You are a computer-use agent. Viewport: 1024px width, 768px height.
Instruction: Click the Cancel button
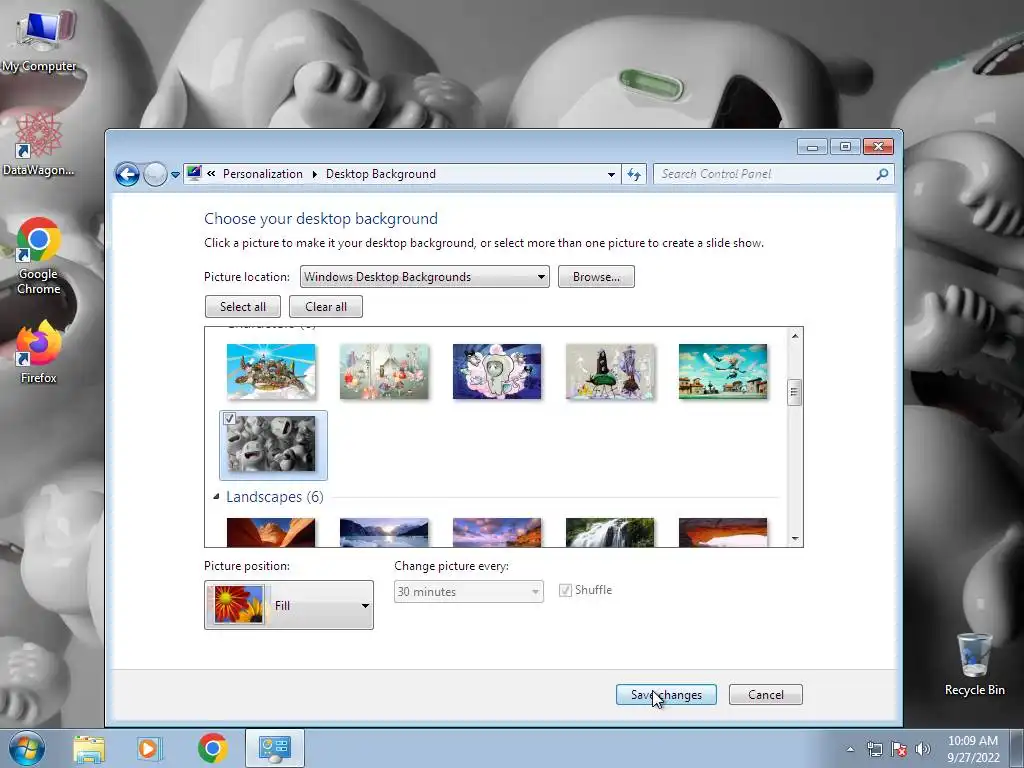(x=765, y=695)
